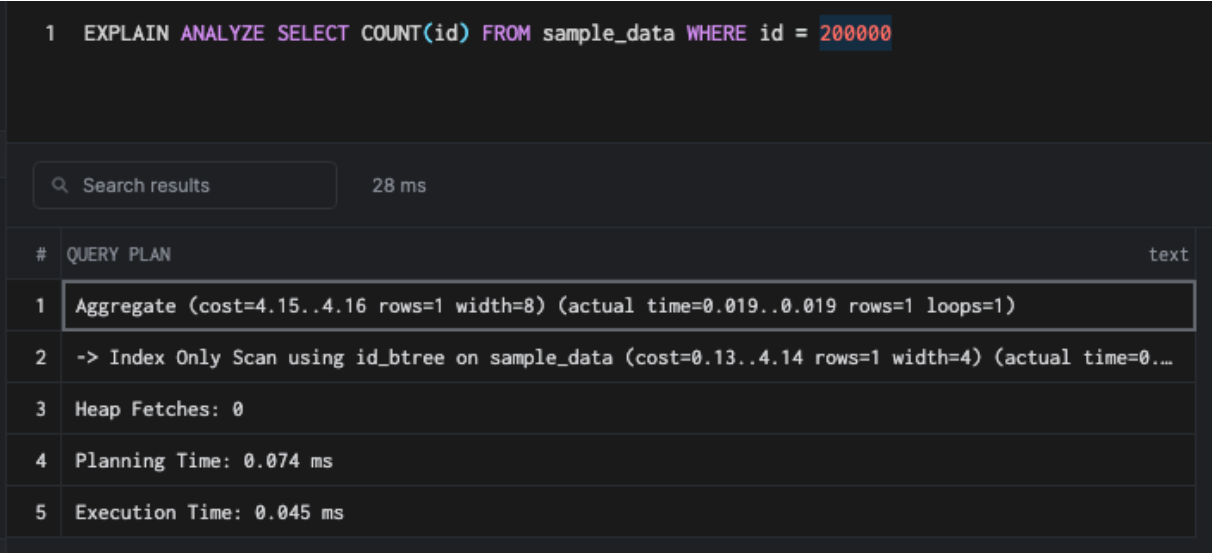Viewport: 1213px width, 553px height.
Task: Click the WHERE keyword in the query
Action: [x=716, y=33]
